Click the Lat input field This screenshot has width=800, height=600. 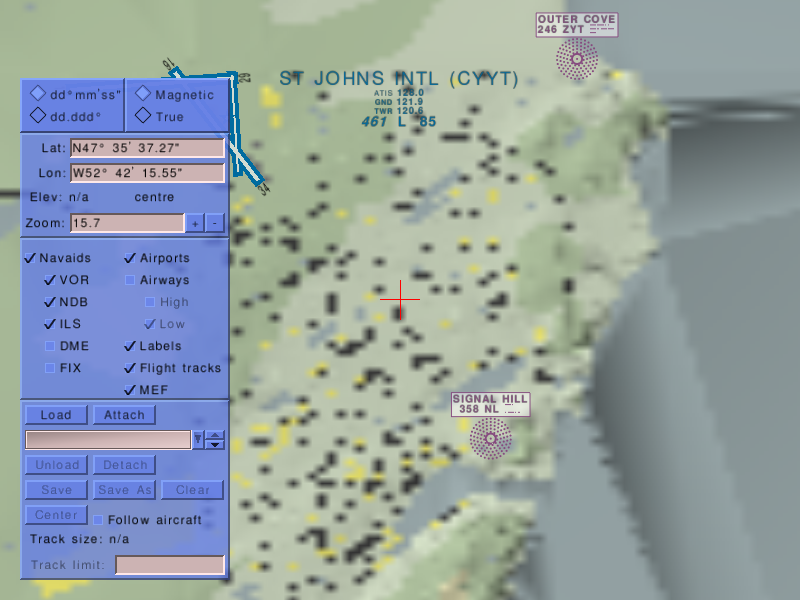[x=147, y=148]
